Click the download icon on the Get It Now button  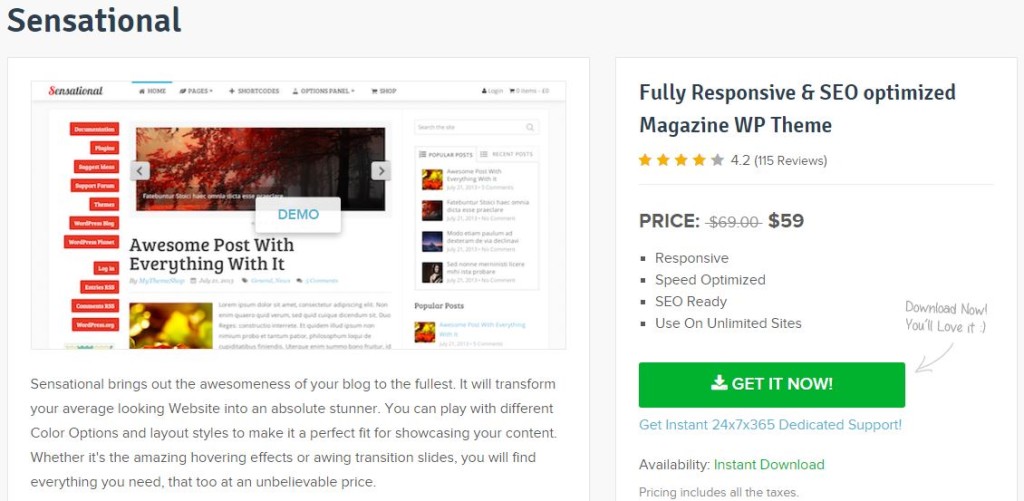[x=719, y=383]
